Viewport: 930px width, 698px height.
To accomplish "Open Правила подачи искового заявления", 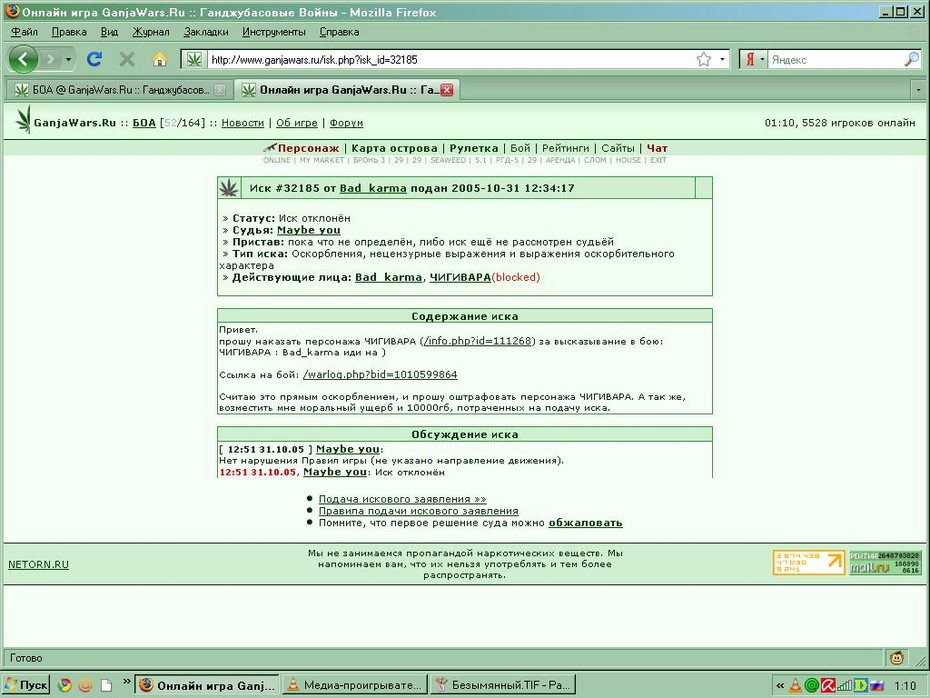I will [419, 511].
